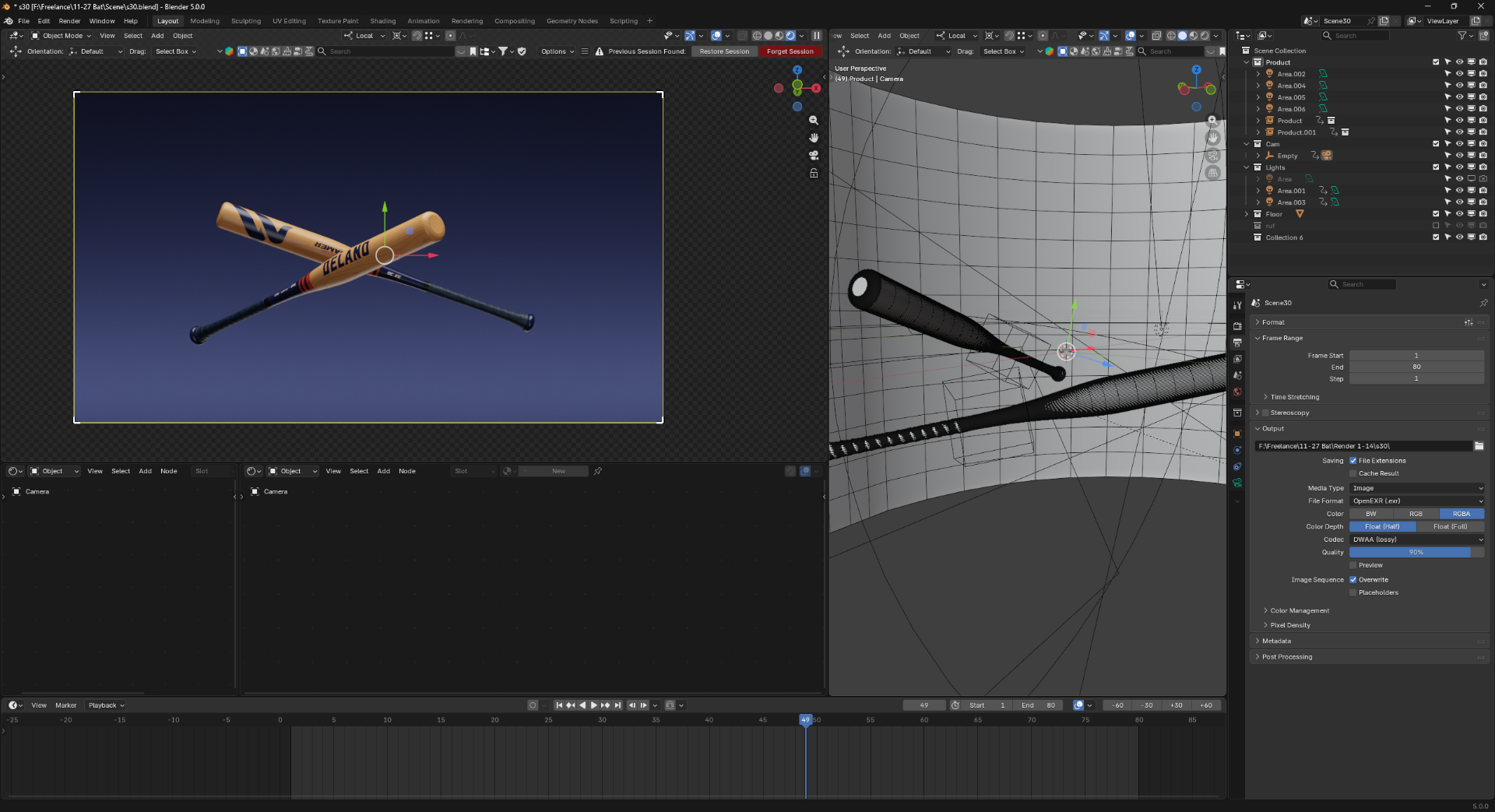Open Format presets icon
Screen dimensions: 1495x812
1469,322
